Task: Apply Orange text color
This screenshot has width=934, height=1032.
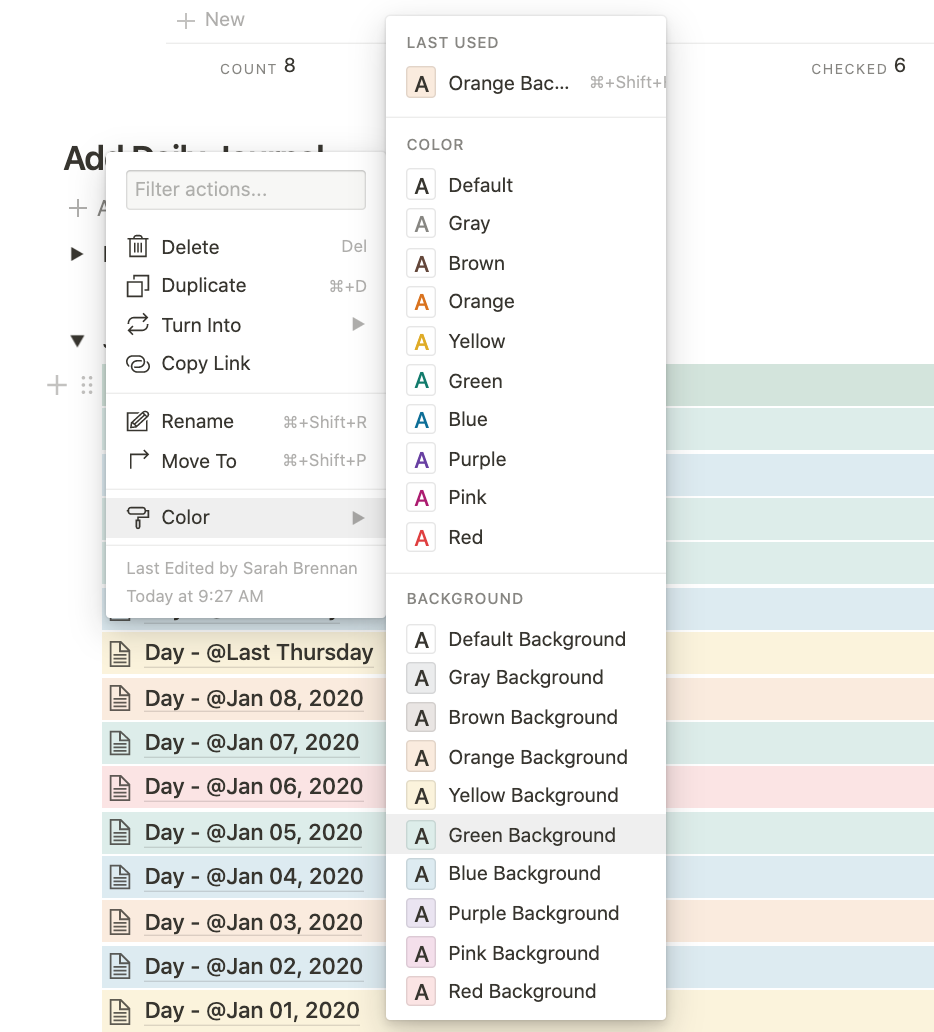Action: (526, 301)
